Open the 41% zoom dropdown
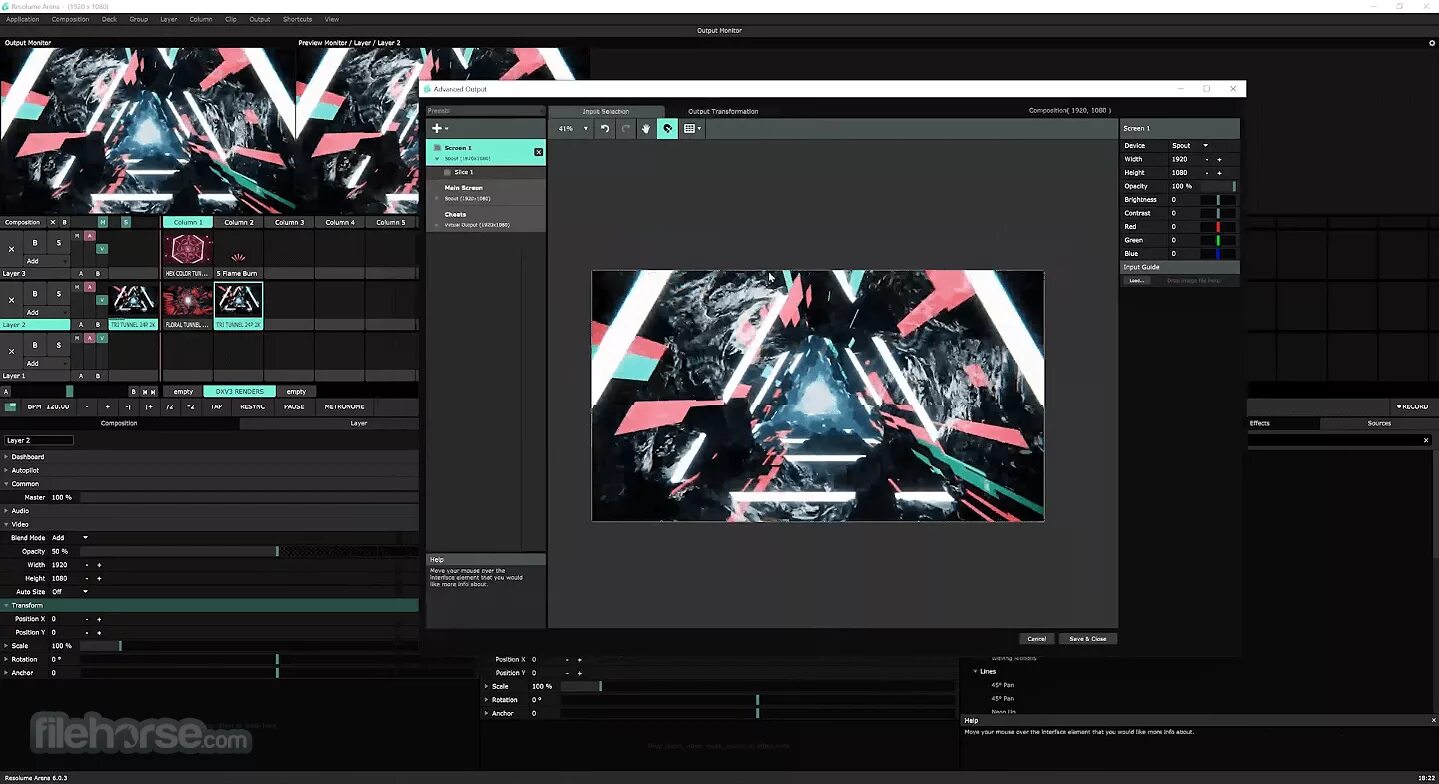Image resolution: width=1439 pixels, height=784 pixels. 572,129
